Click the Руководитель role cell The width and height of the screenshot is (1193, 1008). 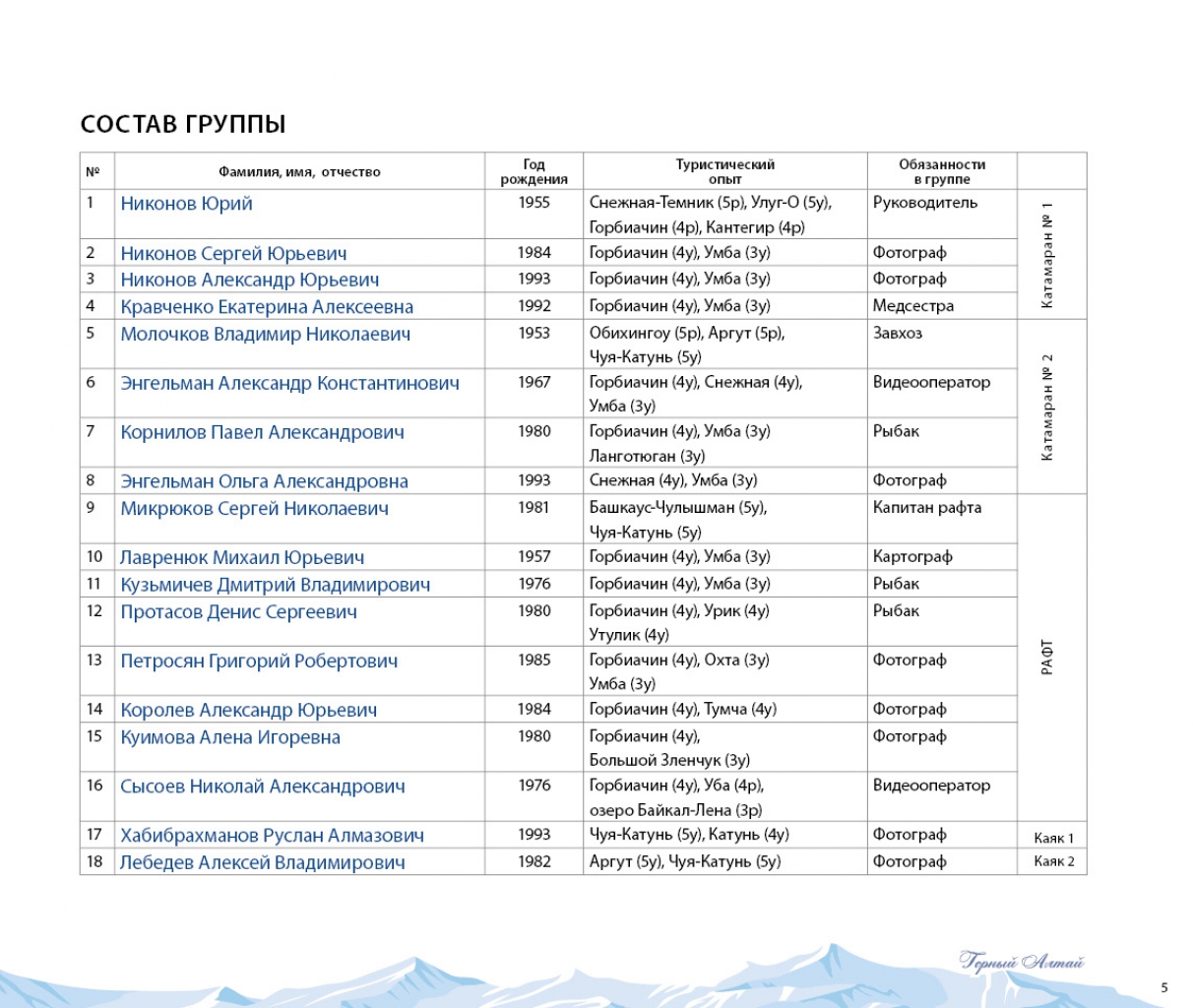pyautogui.click(x=925, y=203)
